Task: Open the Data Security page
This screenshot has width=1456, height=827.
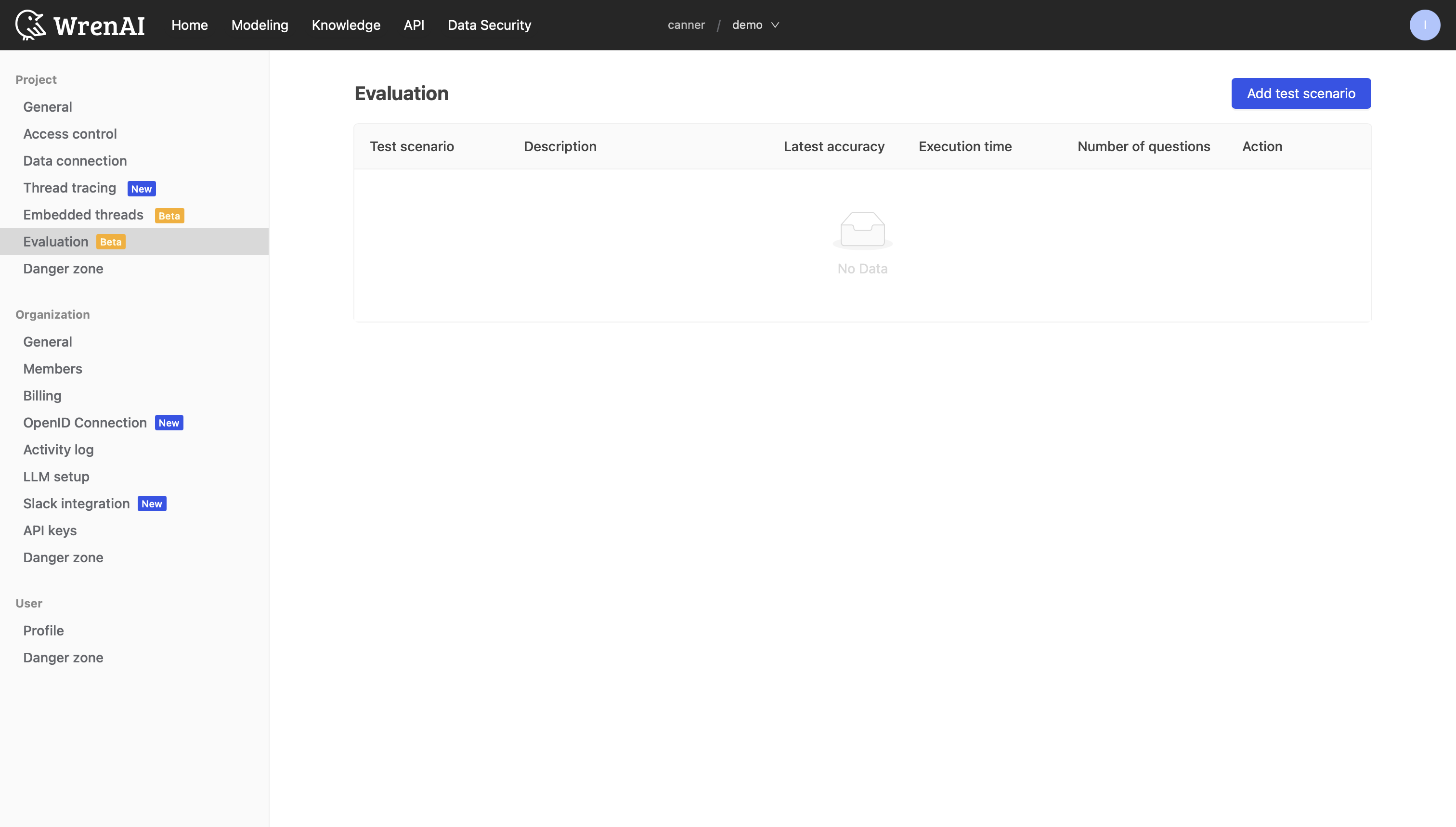Action: point(489,25)
